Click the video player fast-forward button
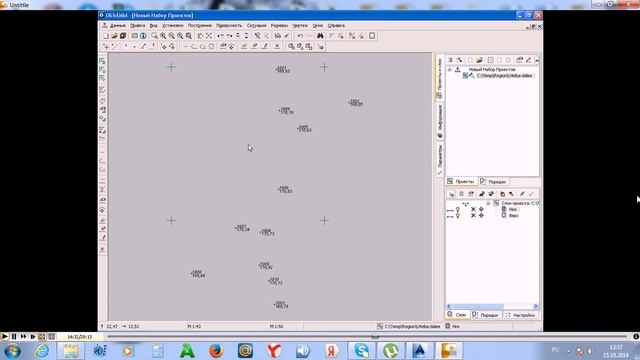This screenshot has width=640, height=360. click(x=23, y=337)
